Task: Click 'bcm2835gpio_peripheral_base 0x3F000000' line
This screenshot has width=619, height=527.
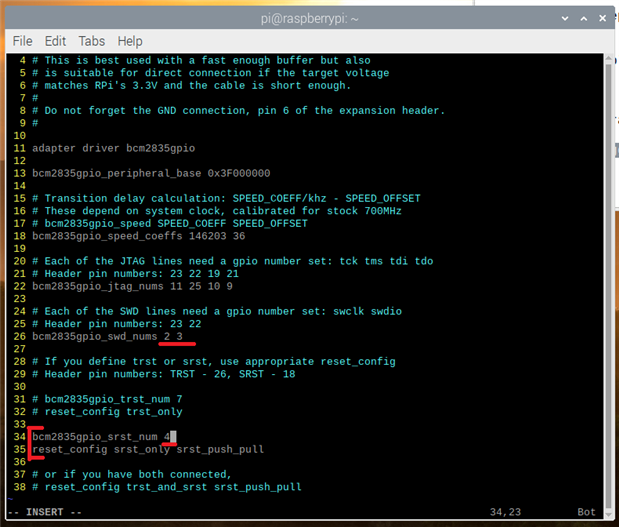Action: pos(151,173)
